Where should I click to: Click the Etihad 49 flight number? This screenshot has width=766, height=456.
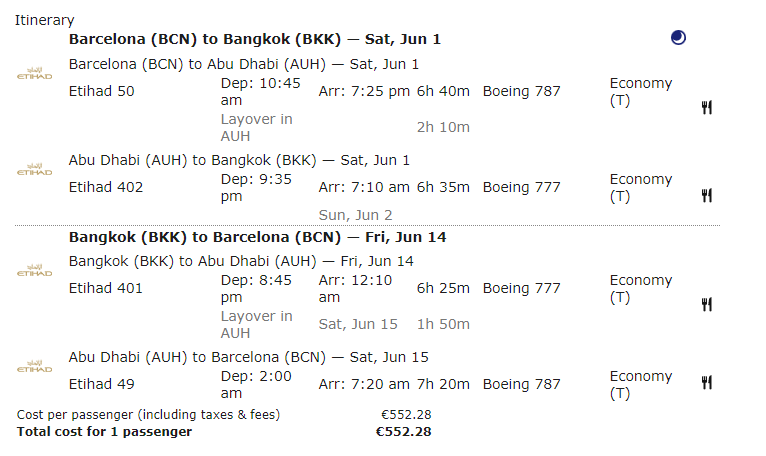click(x=101, y=384)
